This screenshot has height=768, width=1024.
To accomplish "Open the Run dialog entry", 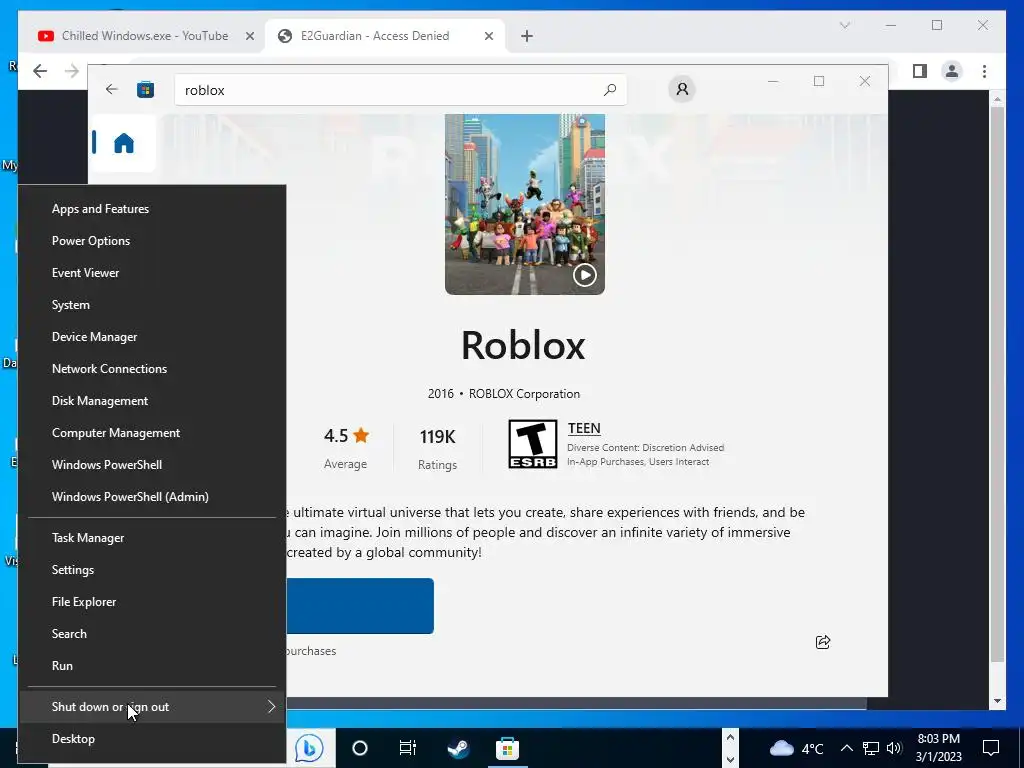I will coord(152,666).
